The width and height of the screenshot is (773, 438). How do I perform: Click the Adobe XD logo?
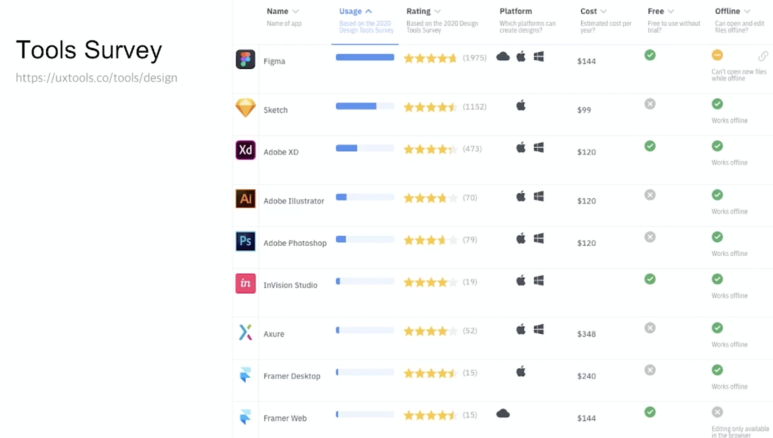[245, 150]
